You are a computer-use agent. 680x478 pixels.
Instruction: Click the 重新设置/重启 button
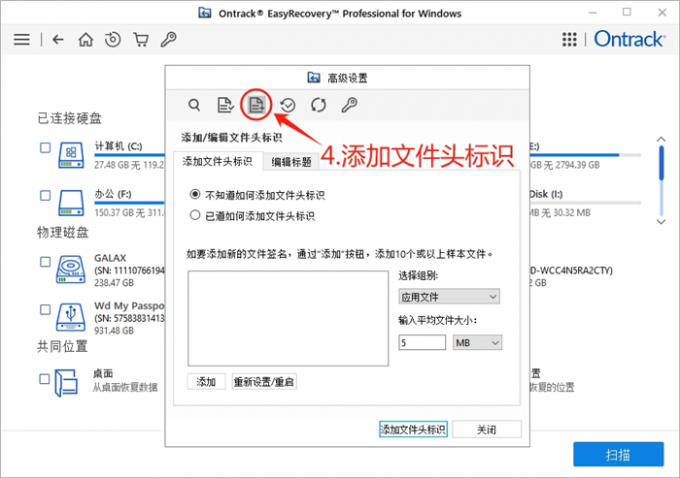click(x=264, y=382)
